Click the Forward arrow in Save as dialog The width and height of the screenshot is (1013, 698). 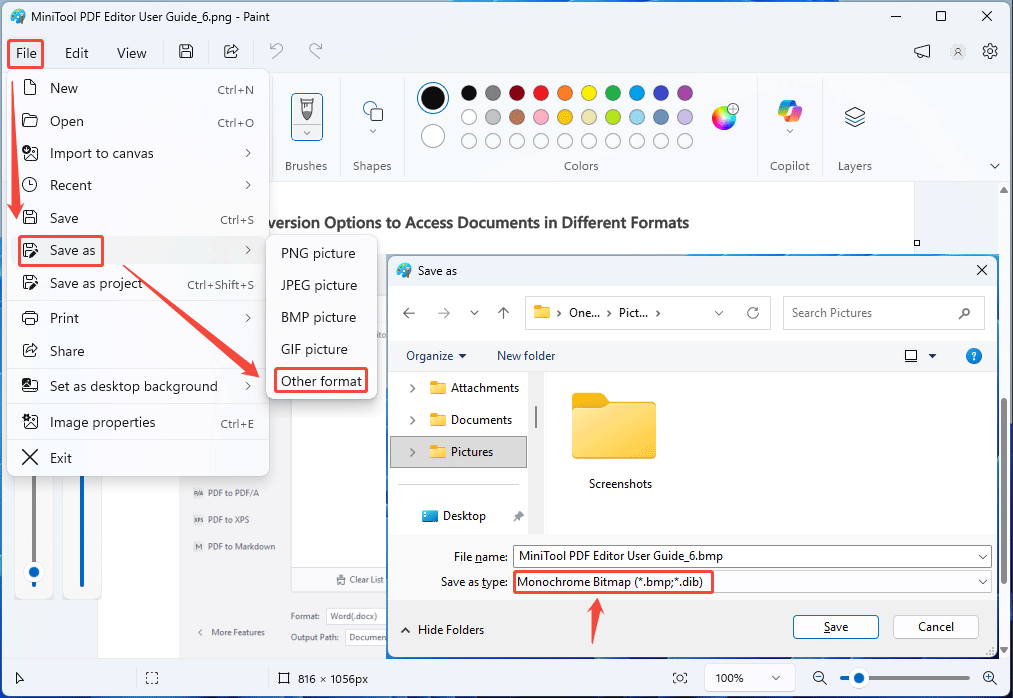tap(444, 313)
